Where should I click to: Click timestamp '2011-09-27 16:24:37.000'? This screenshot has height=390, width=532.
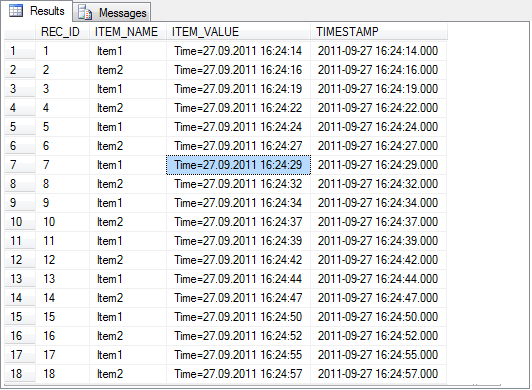379,222
